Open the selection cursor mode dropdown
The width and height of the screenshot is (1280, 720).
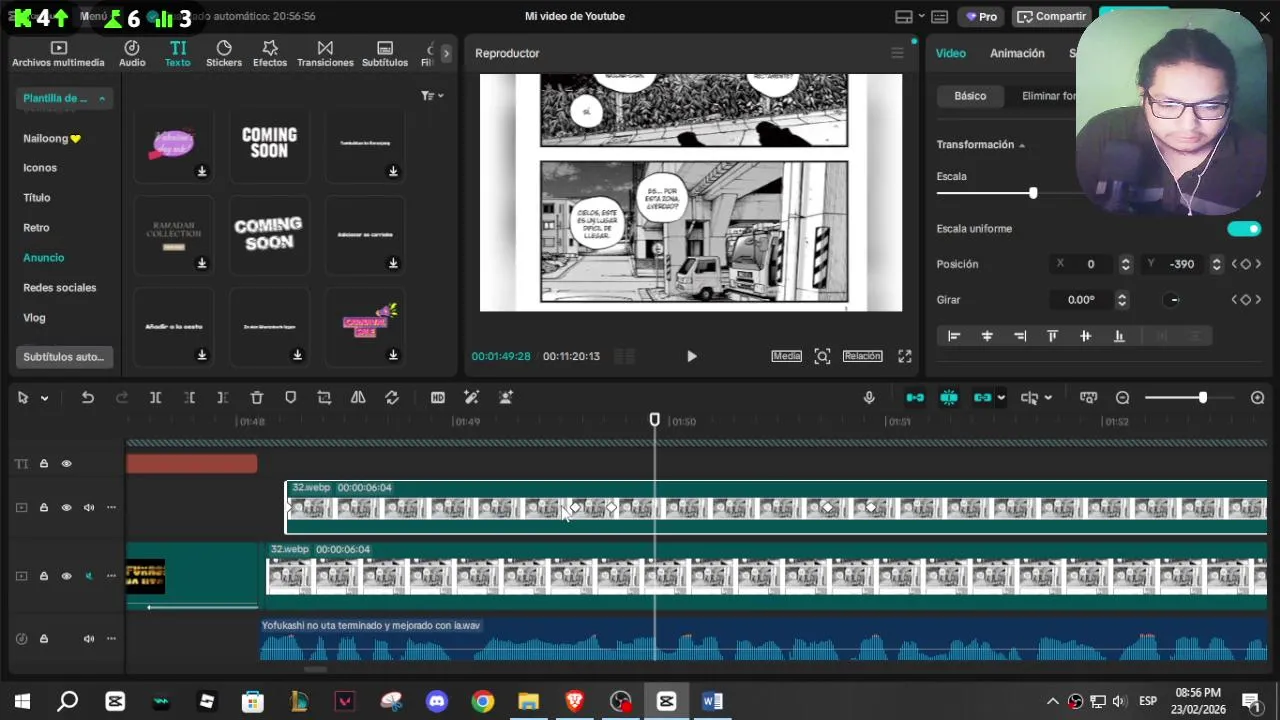[x=45, y=398]
